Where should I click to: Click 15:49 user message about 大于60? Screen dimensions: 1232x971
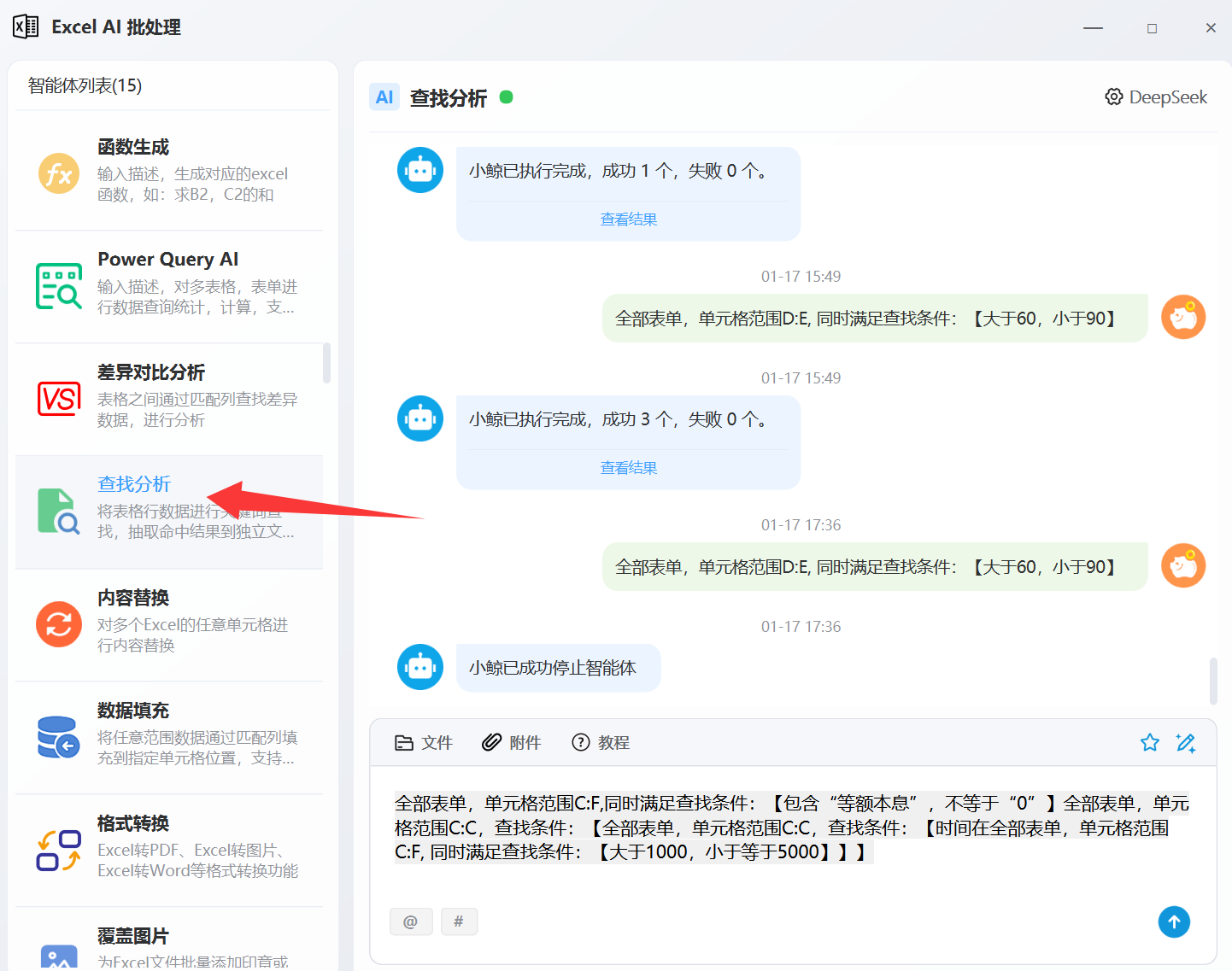[875, 319]
